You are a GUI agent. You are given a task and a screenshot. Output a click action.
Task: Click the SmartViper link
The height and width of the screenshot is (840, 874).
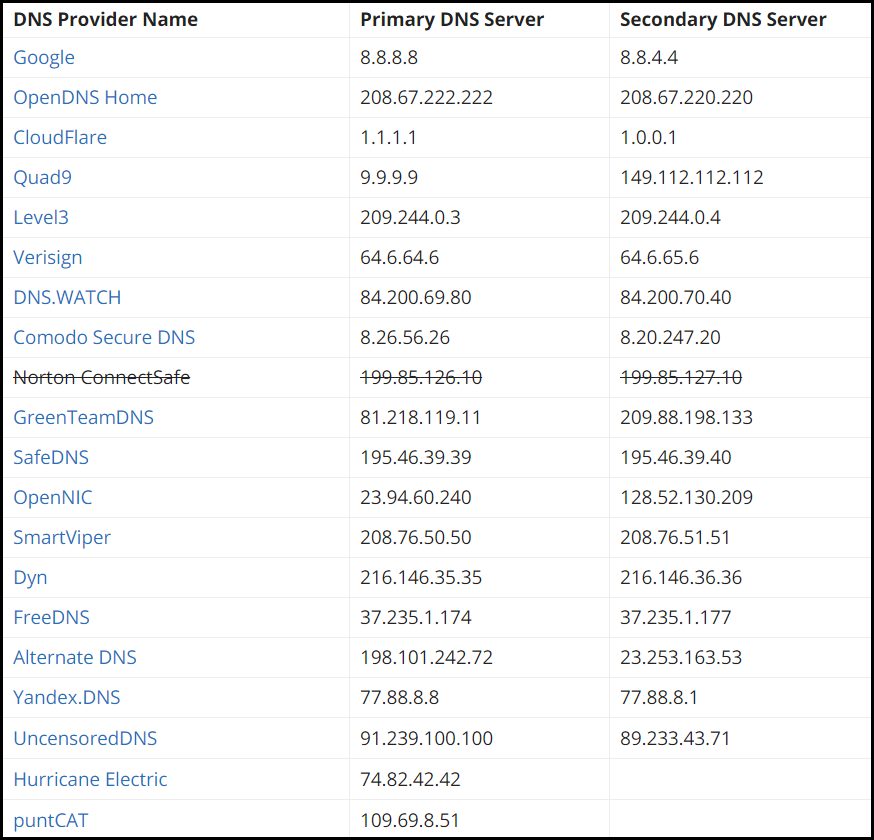coord(62,538)
